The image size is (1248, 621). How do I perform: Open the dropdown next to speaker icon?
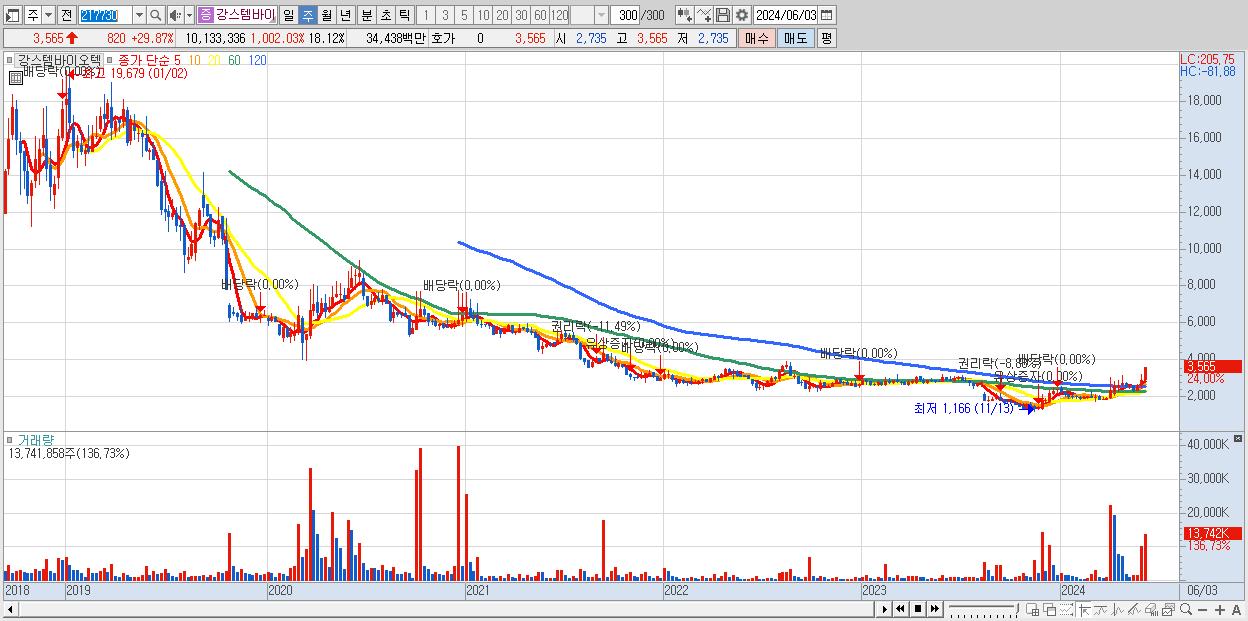pyautogui.click(x=189, y=15)
